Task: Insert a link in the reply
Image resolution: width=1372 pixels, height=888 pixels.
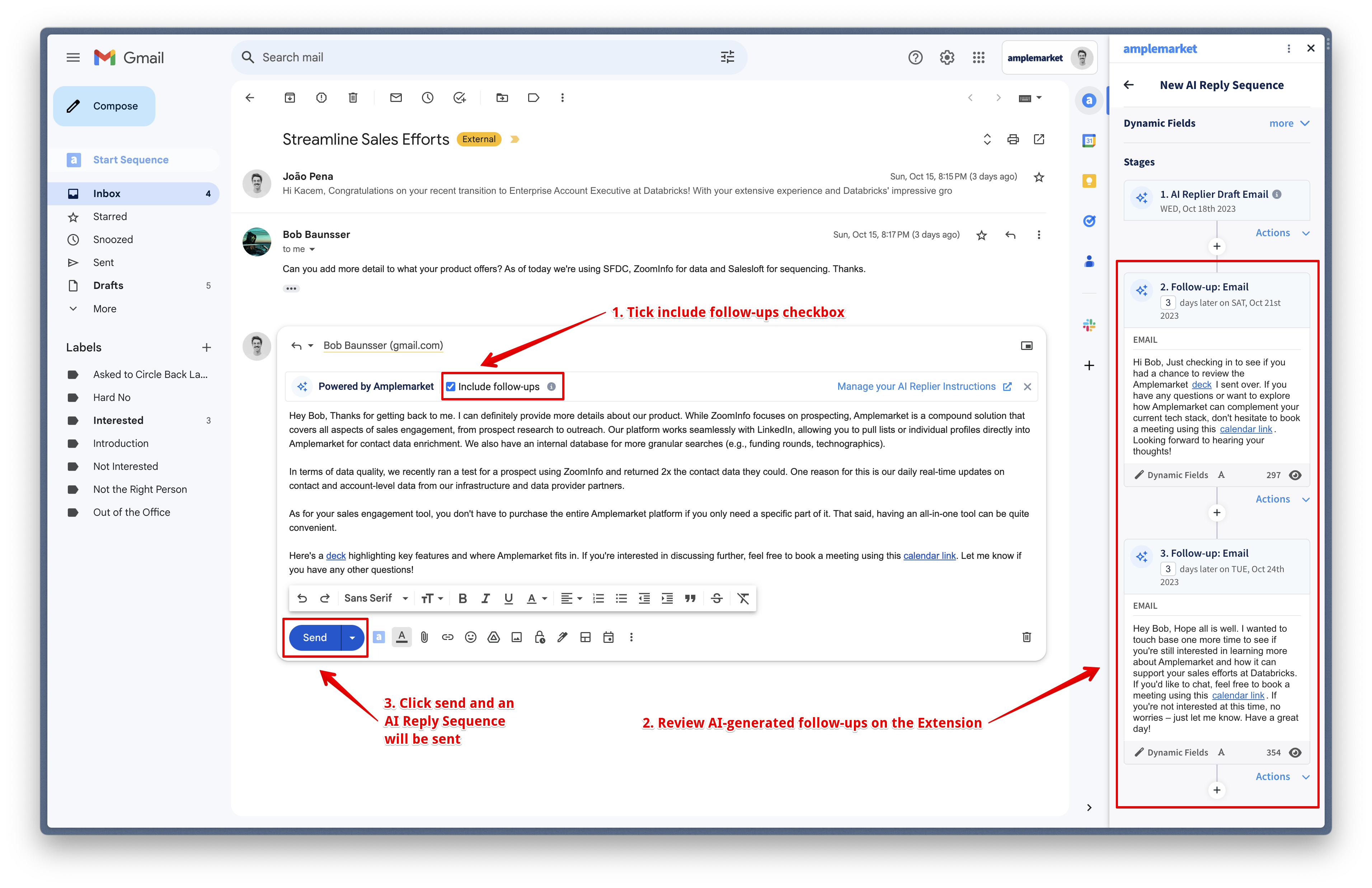Action: tap(448, 638)
